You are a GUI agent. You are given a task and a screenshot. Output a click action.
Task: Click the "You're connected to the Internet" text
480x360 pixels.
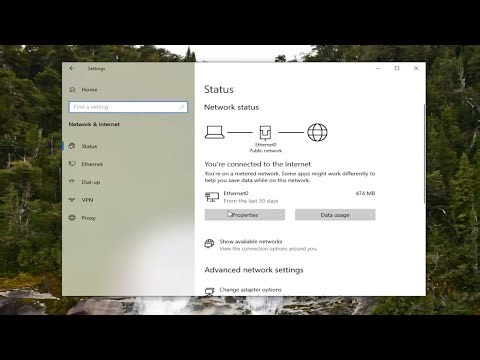pyautogui.click(x=258, y=164)
